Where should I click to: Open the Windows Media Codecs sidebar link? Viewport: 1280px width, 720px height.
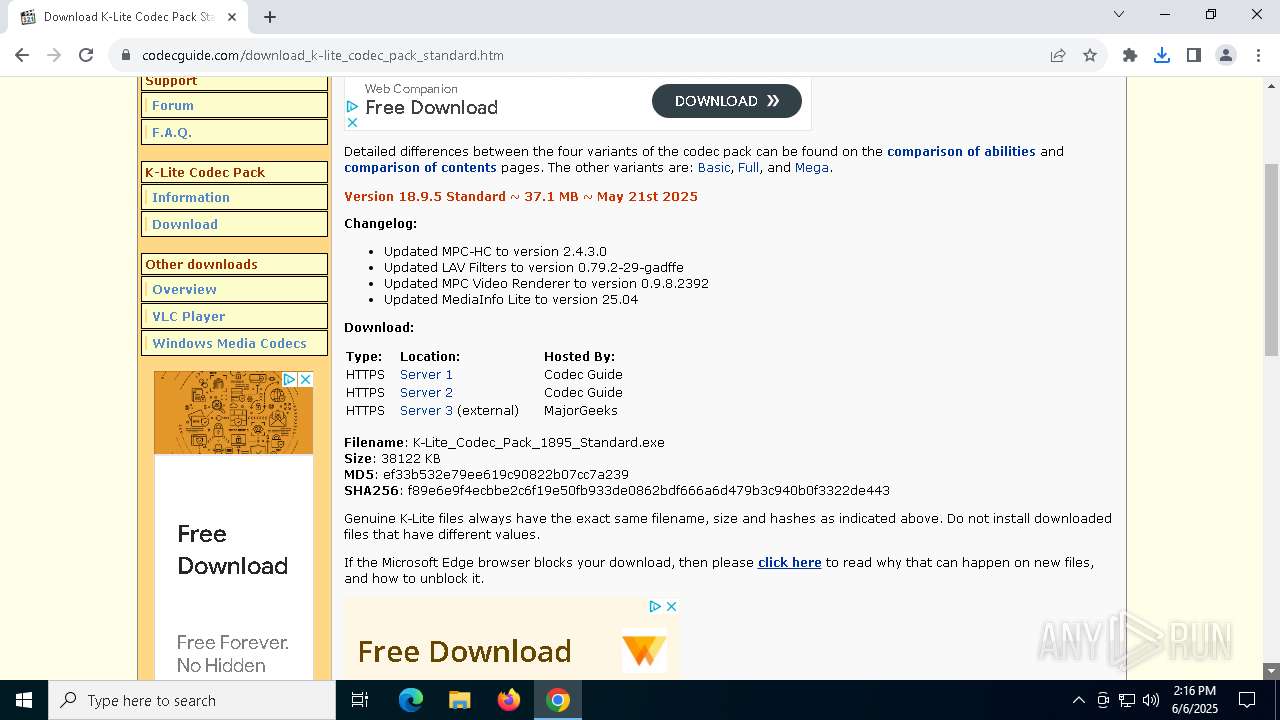coord(230,343)
